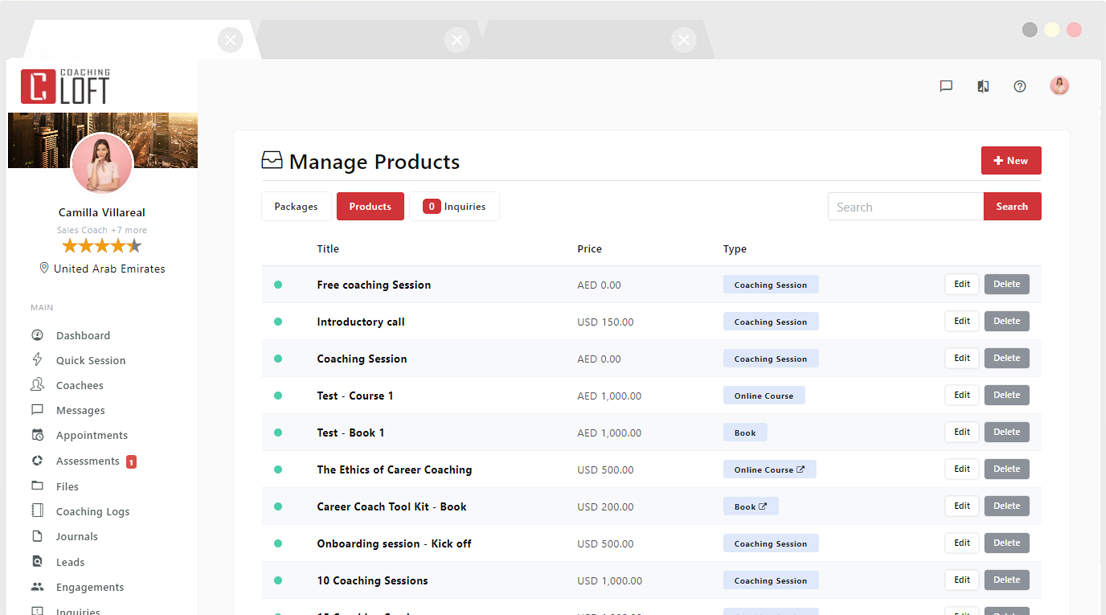Select Quick Session in the sidebar
The width and height of the screenshot is (1106, 615).
[x=91, y=360]
